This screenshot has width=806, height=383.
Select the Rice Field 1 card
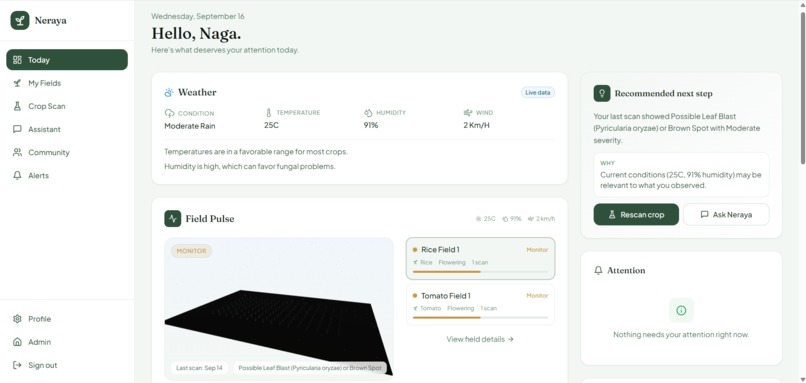coord(480,259)
